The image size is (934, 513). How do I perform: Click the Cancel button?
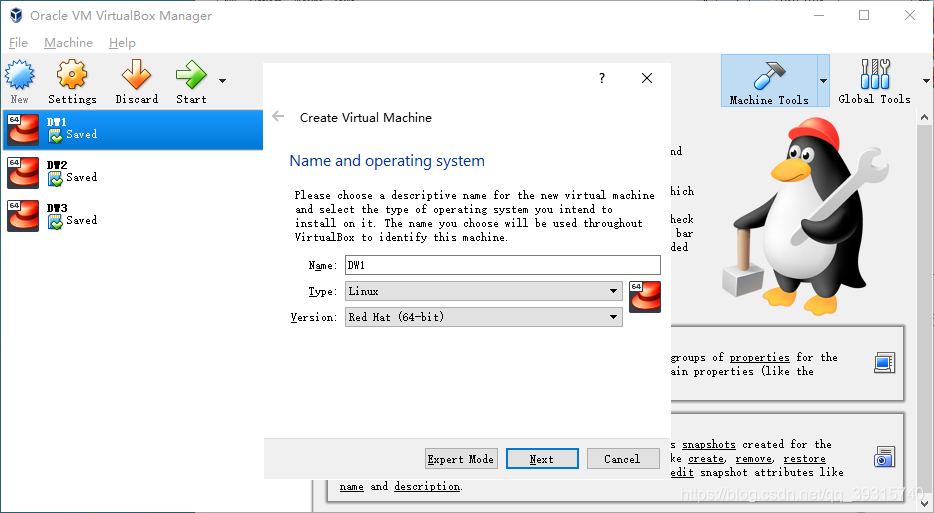(x=622, y=459)
